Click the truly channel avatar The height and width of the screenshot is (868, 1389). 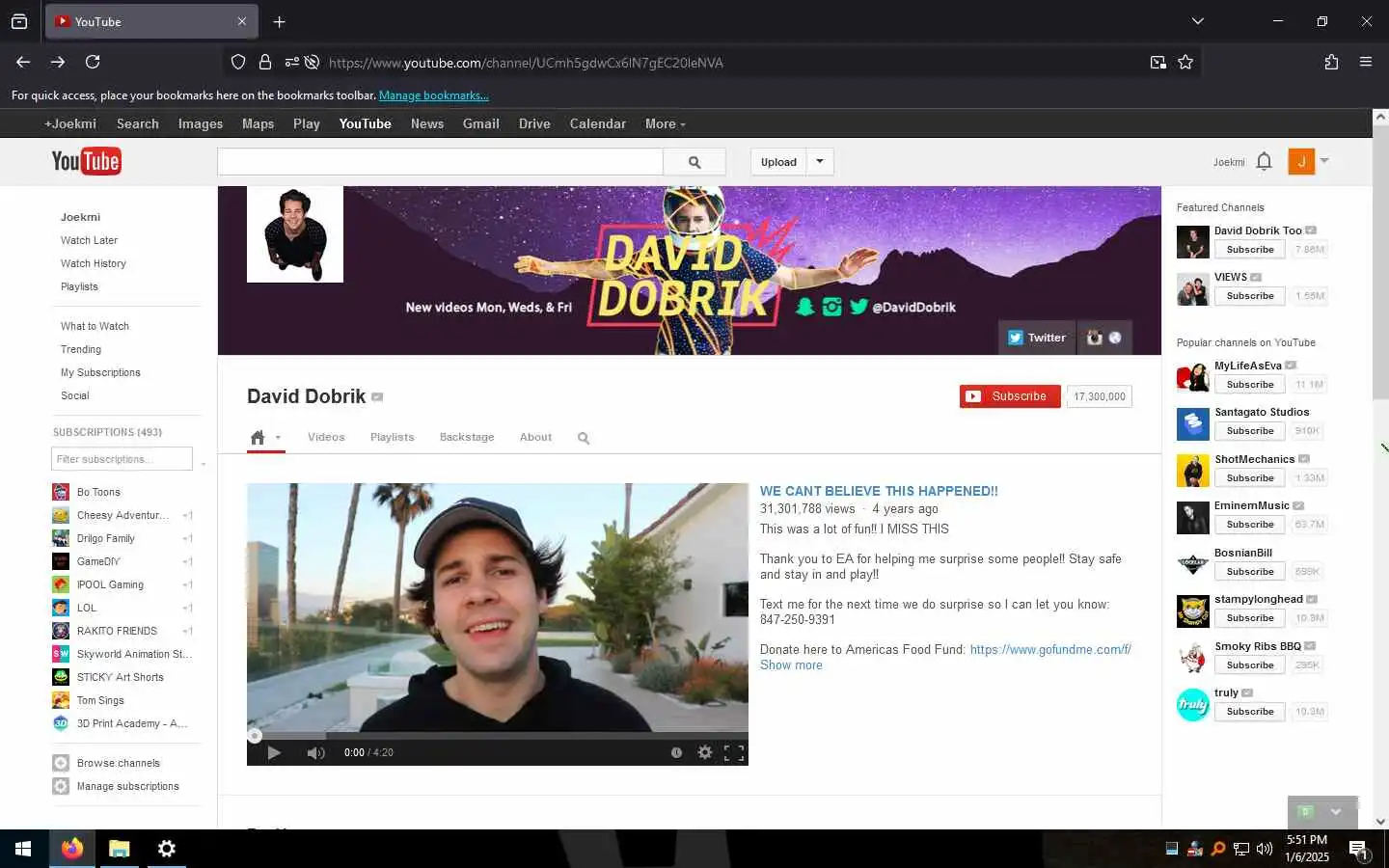(x=1193, y=705)
